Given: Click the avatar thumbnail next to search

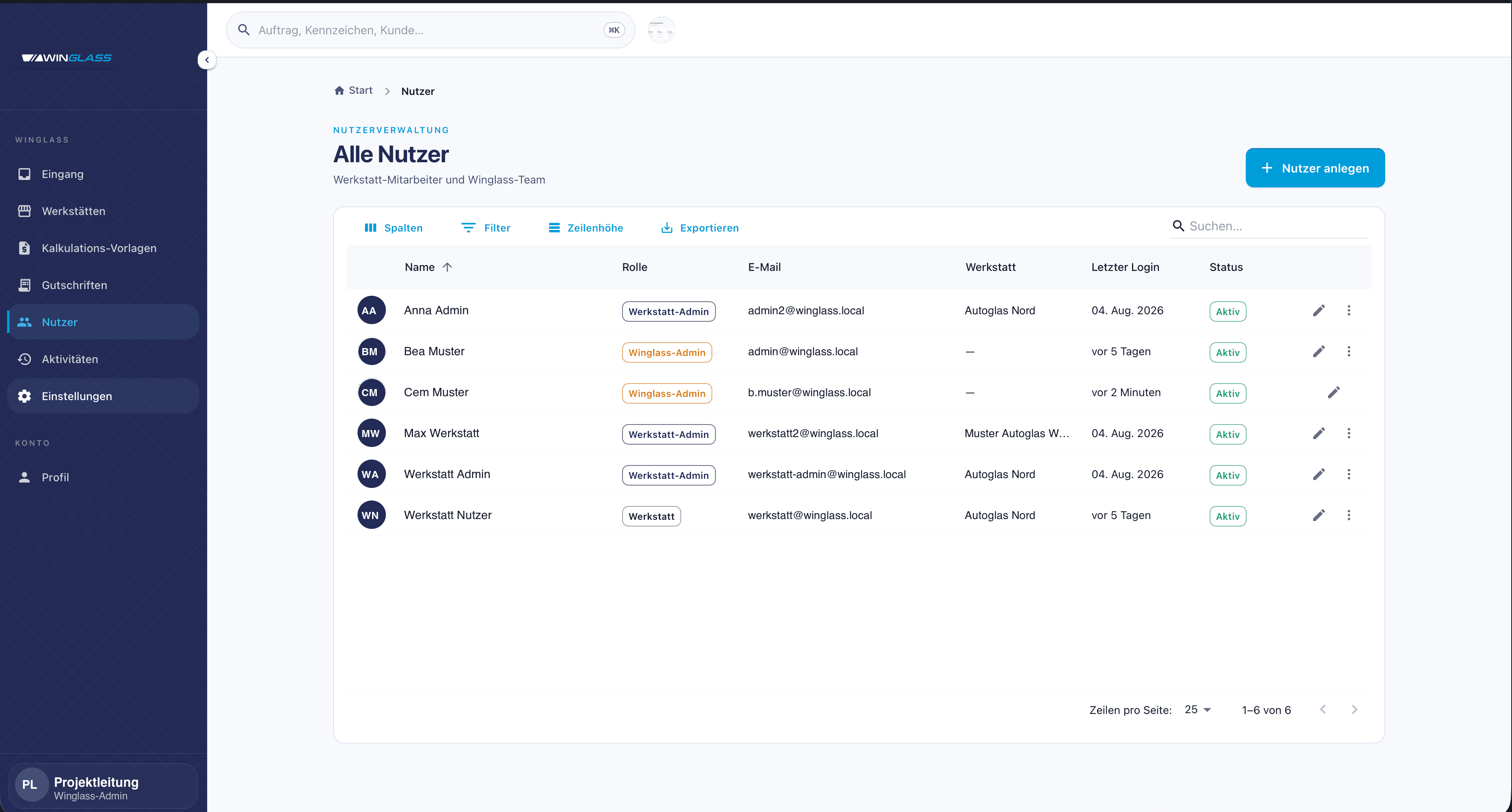Looking at the screenshot, I should click(x=661, y=30).
